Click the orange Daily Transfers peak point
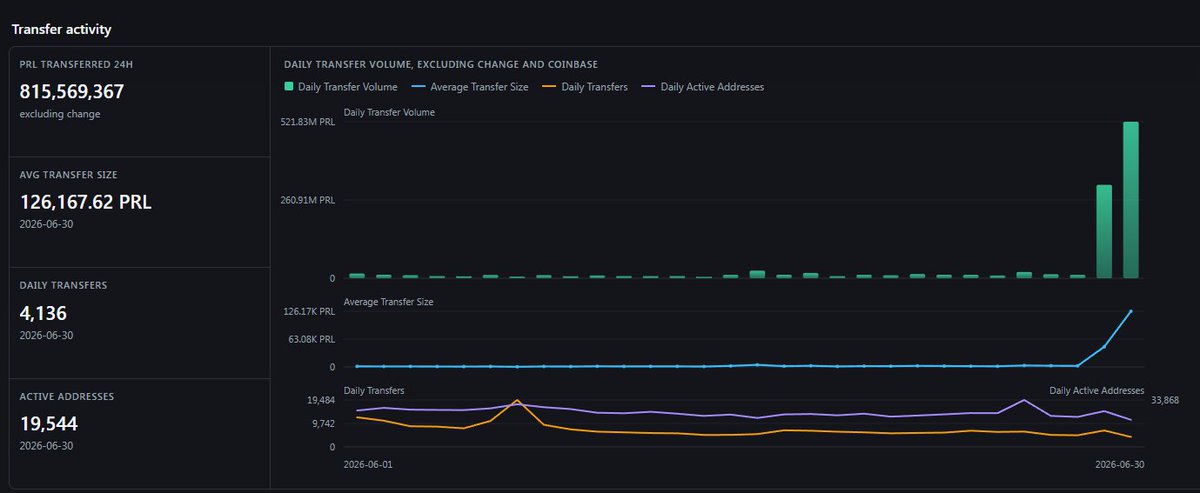This screenshot has width=1200, height=493. pyautogui.click(x=517, y=400)
